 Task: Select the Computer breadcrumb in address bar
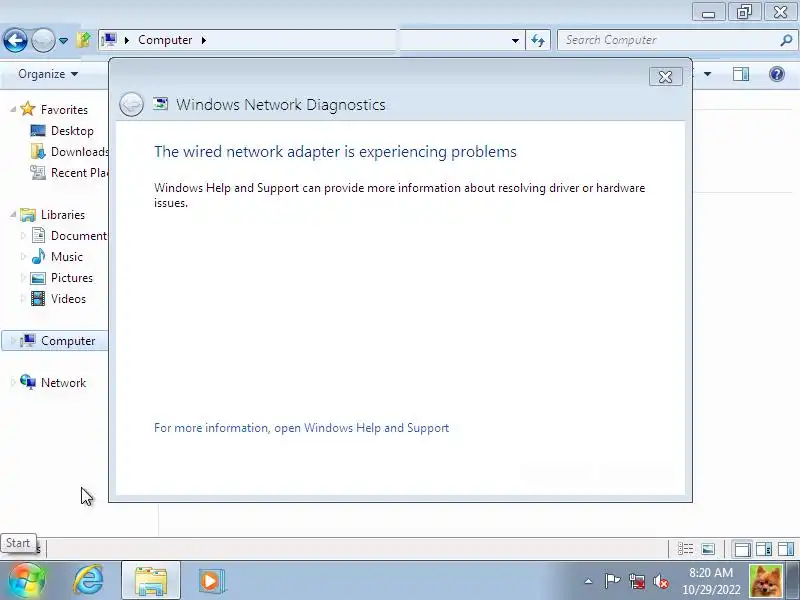[165, 40]
